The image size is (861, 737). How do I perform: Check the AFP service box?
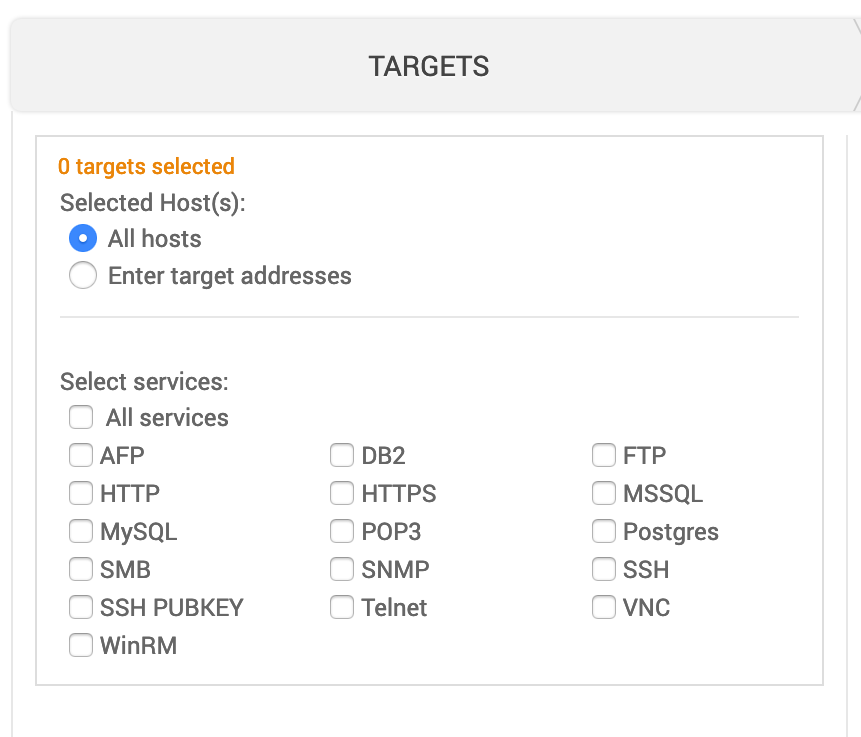point(81,456)
